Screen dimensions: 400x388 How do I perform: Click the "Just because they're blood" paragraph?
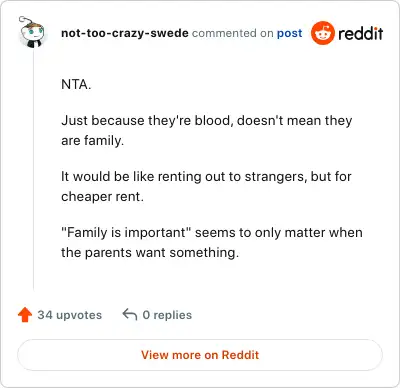(x=207, y=130)
